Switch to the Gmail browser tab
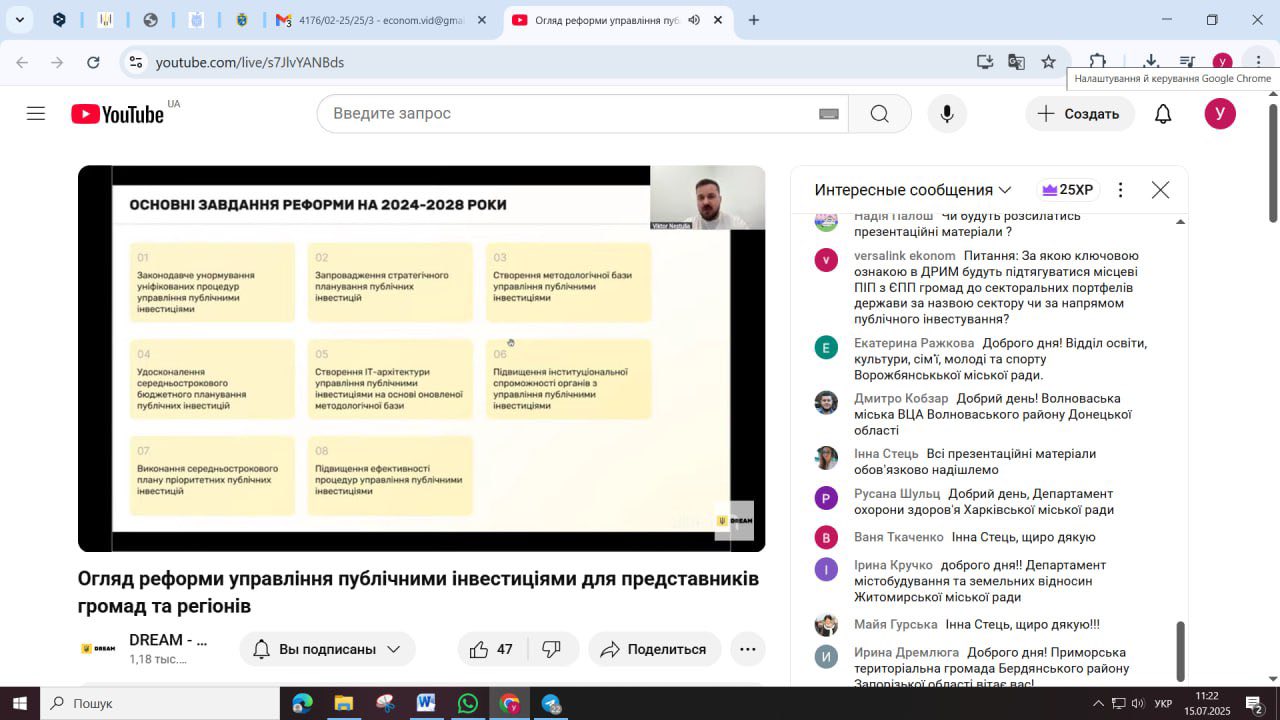Viewport: 1280px width, 720px height. [x=380, y=20]
